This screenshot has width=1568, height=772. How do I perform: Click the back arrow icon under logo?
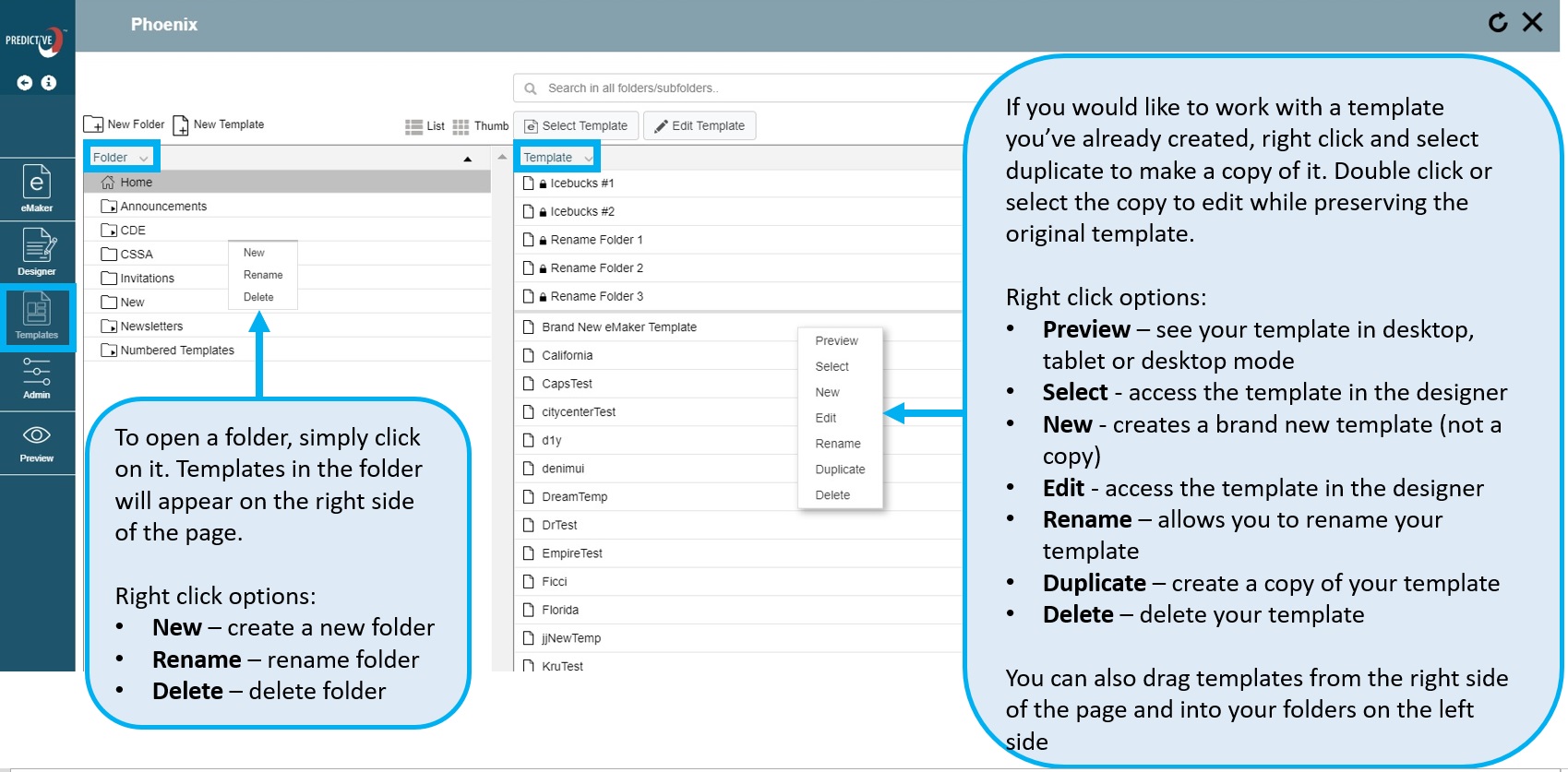(25, 83)
